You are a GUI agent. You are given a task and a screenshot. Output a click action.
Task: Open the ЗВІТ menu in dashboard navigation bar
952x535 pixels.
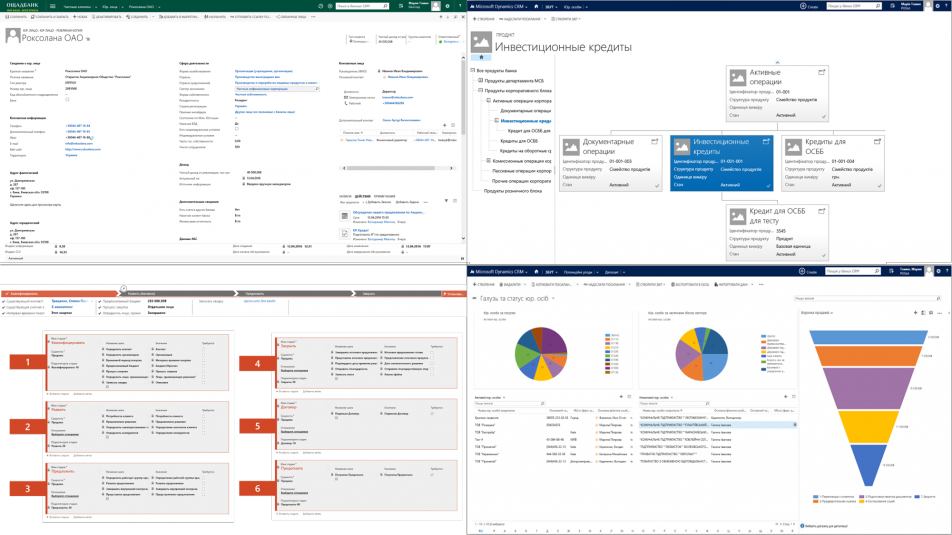click(x=549, y=271)
